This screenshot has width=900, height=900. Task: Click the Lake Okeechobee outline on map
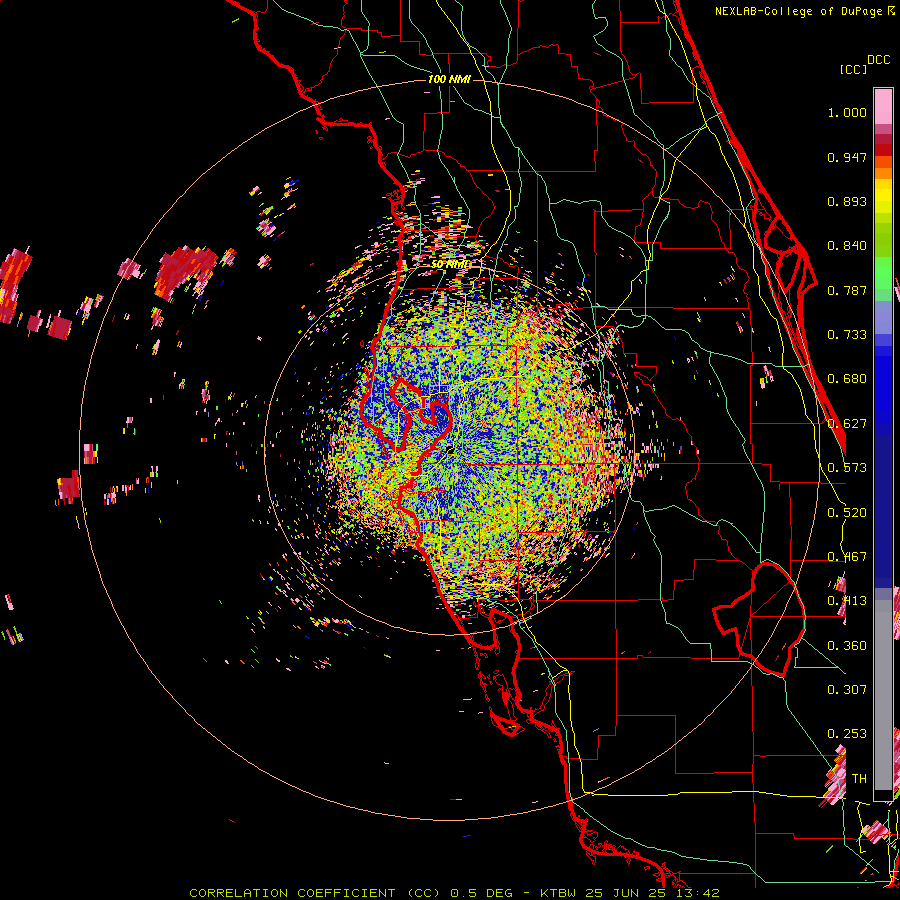tap(759, 618)
